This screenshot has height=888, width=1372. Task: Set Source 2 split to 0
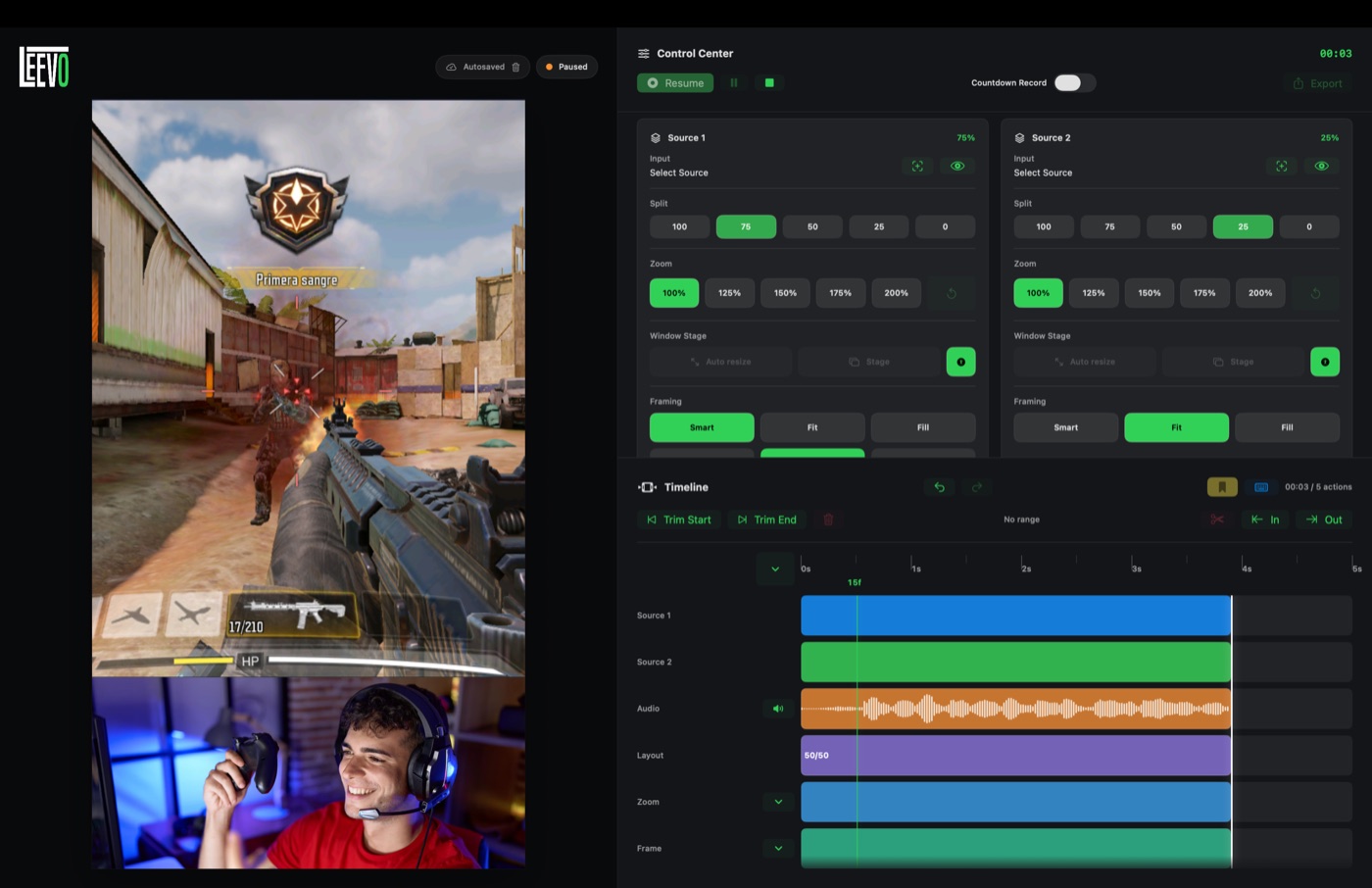(1309, 226)
